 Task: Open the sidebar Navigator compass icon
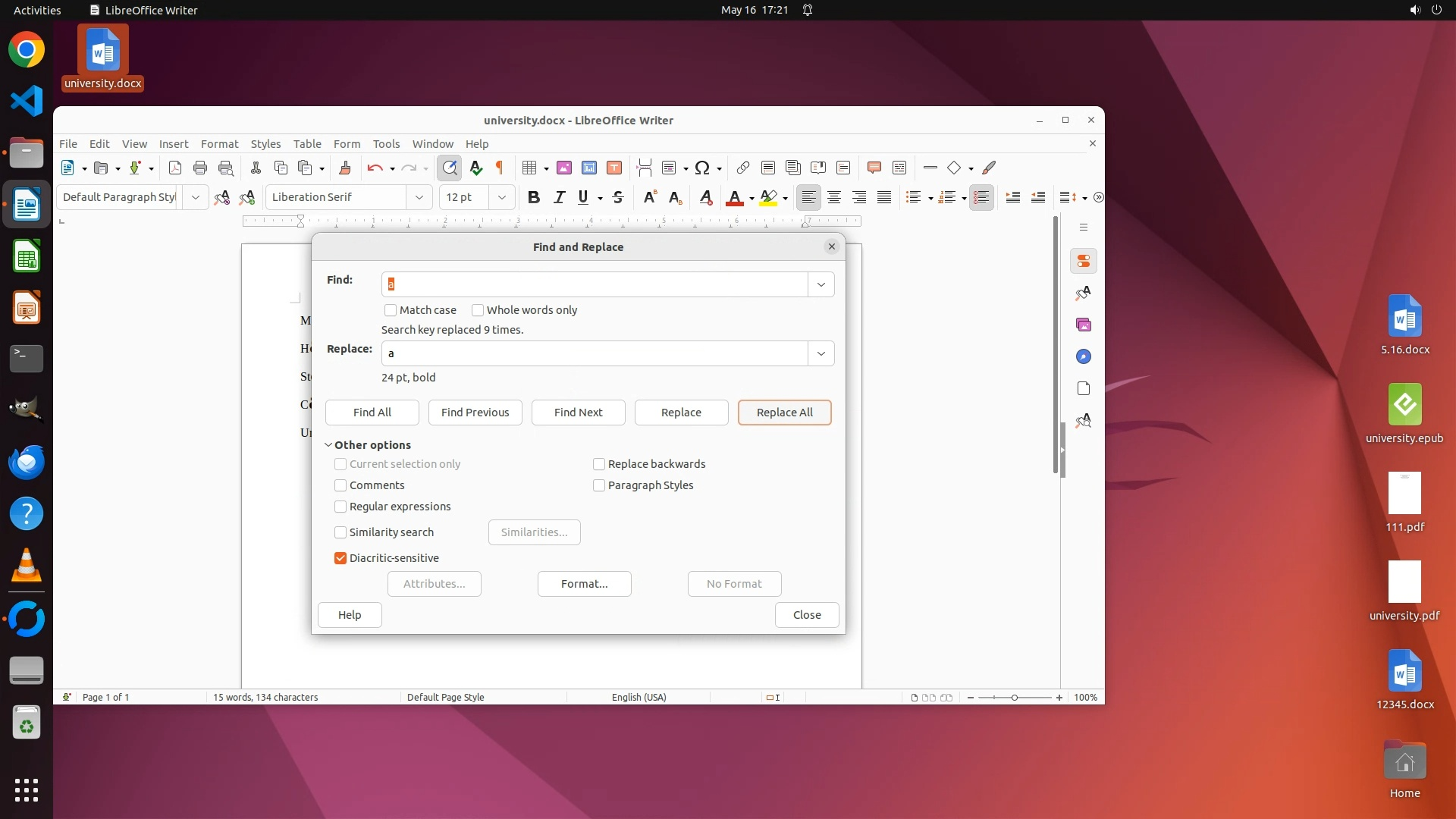1084,356
